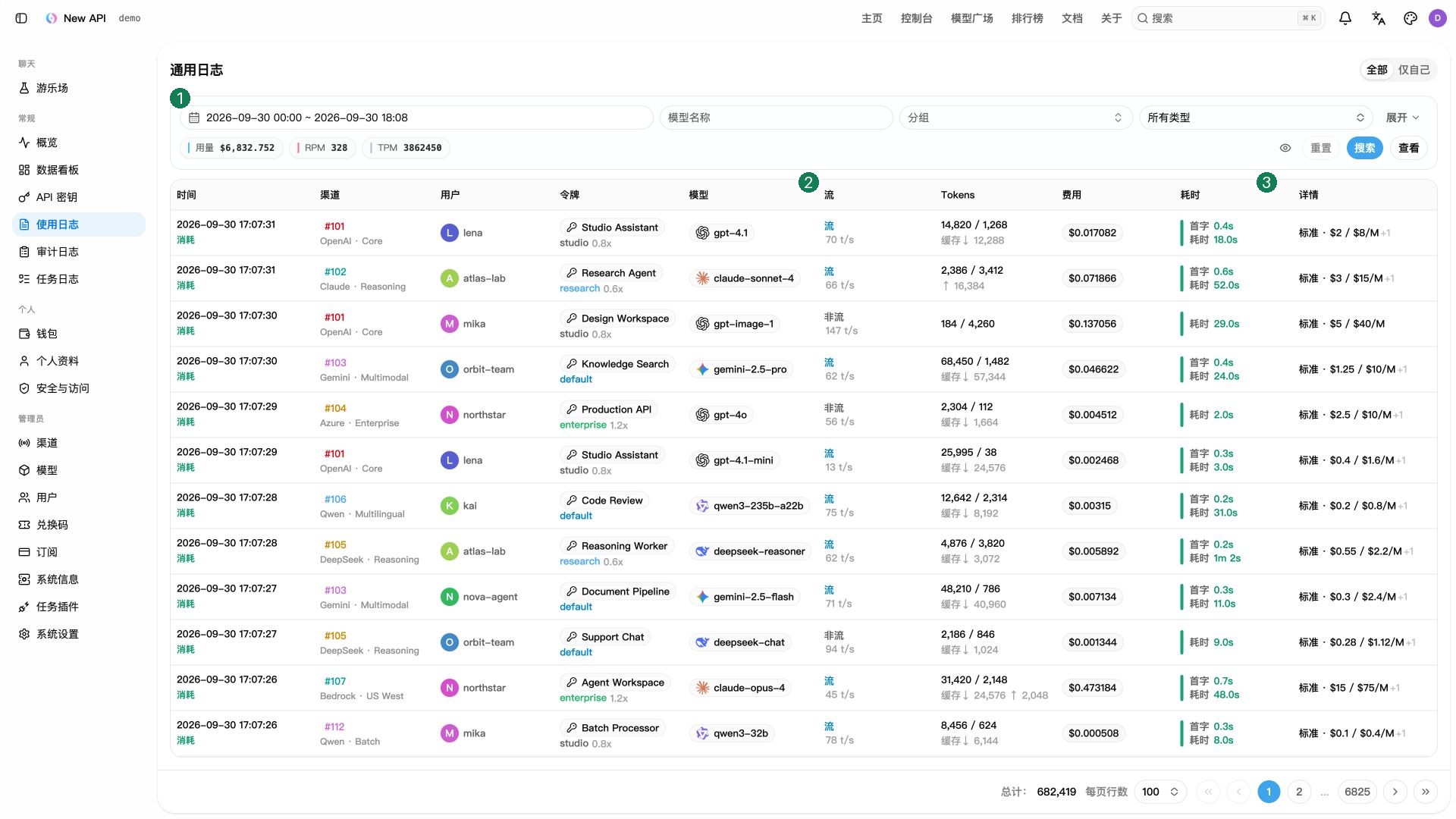Open 任务日志 task log
This screenshot has width=1456, height=819.
click(x=79, y=279)
